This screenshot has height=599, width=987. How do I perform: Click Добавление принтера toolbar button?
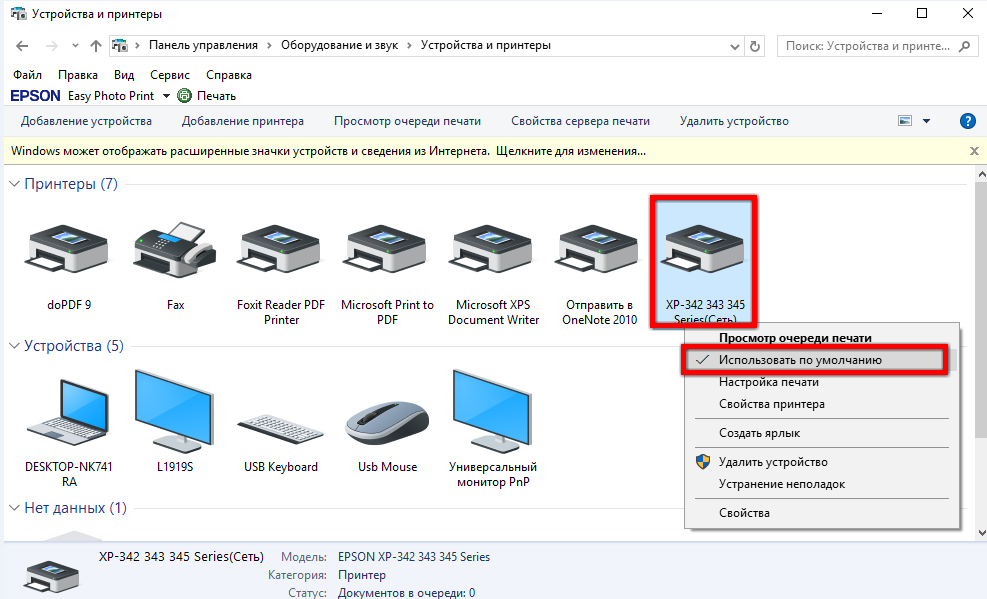point(243,121)
